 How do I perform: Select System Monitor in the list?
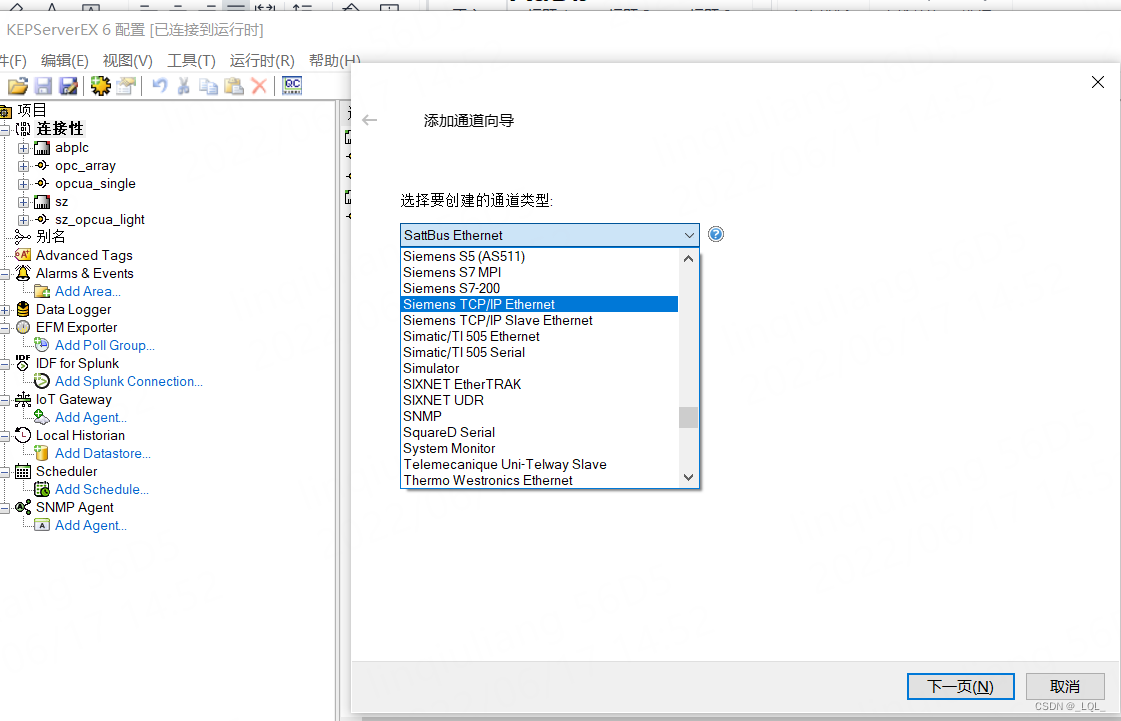coord(540,448)
